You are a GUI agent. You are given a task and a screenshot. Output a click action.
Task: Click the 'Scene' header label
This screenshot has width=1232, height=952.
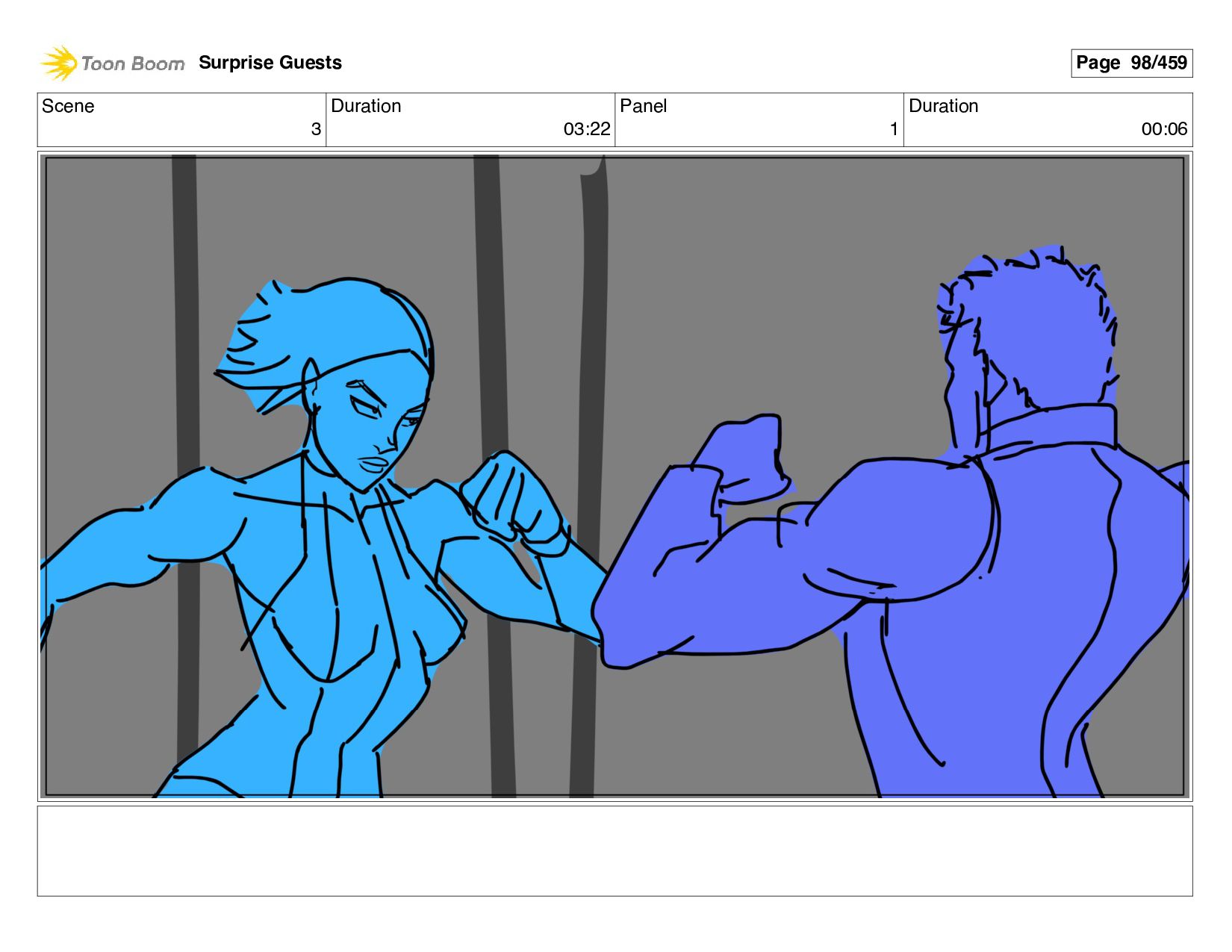68,106
